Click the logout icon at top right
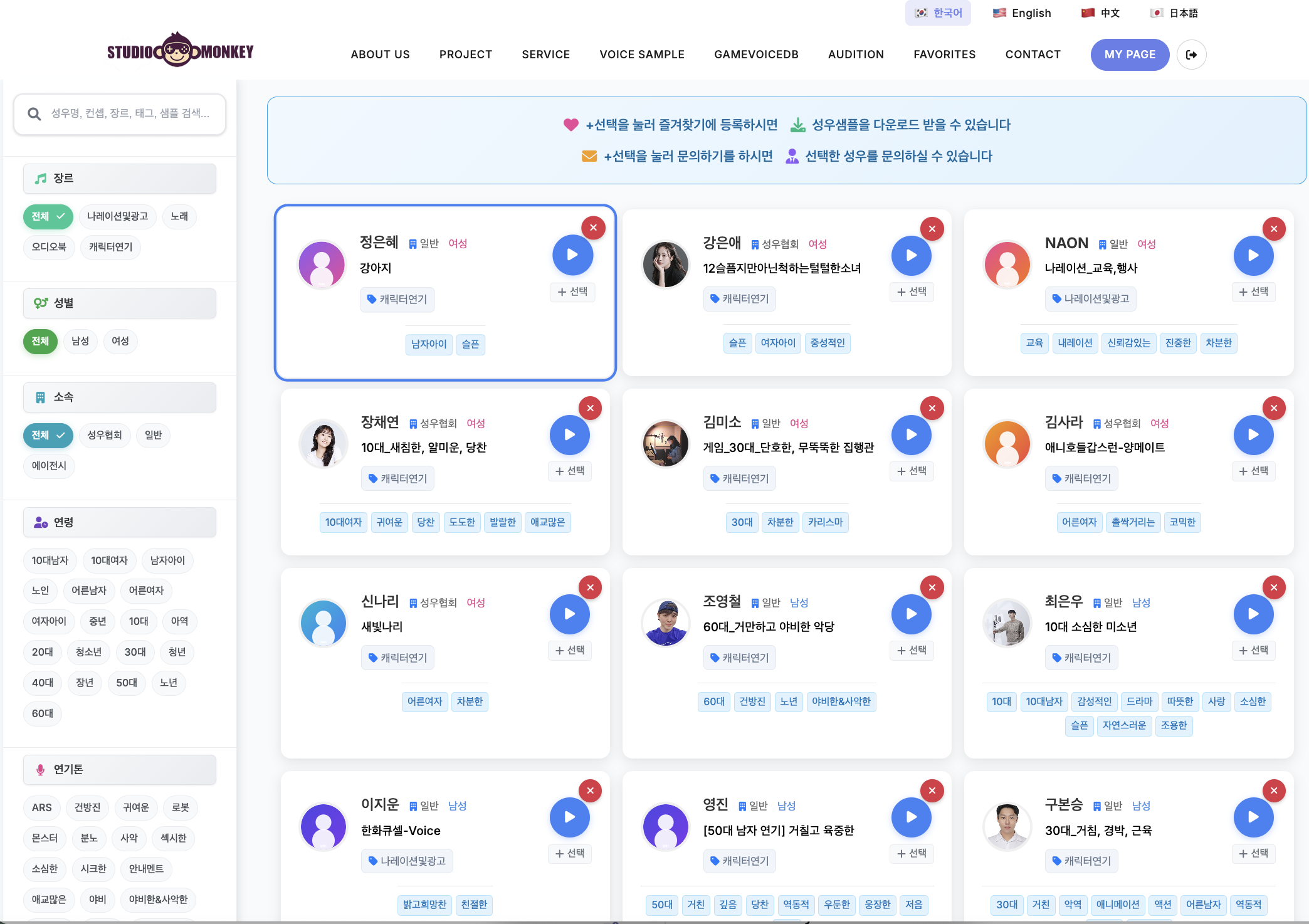Viewport: 1309px width, 924px height. (1191, 55)
